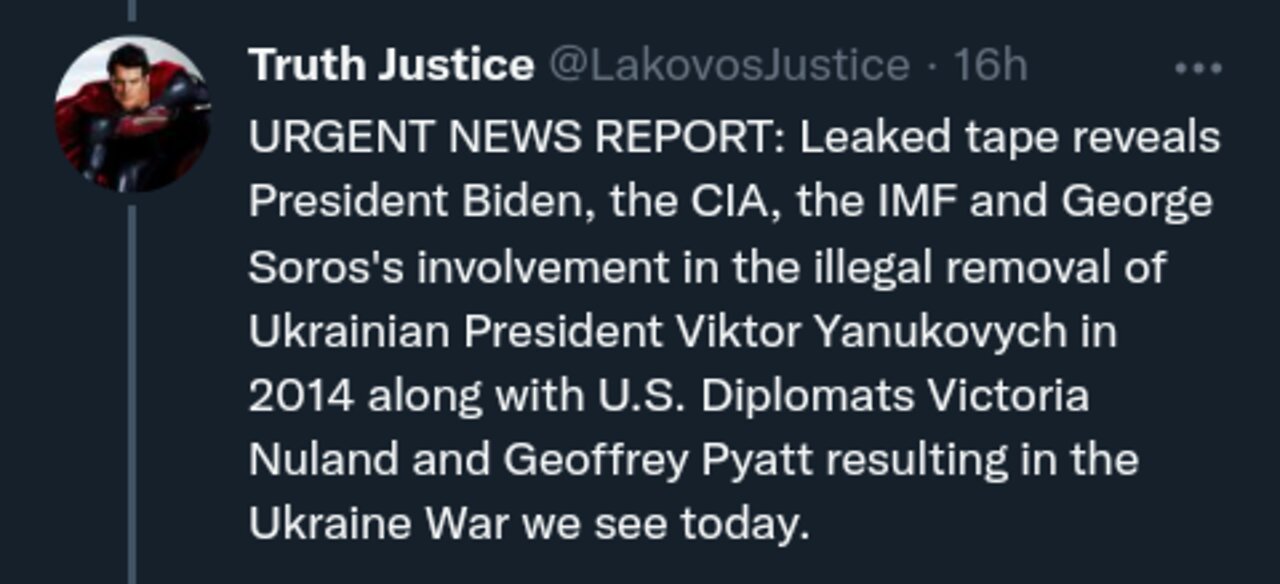Click the Truth Justice profile avatar

(x=132, y=113)
